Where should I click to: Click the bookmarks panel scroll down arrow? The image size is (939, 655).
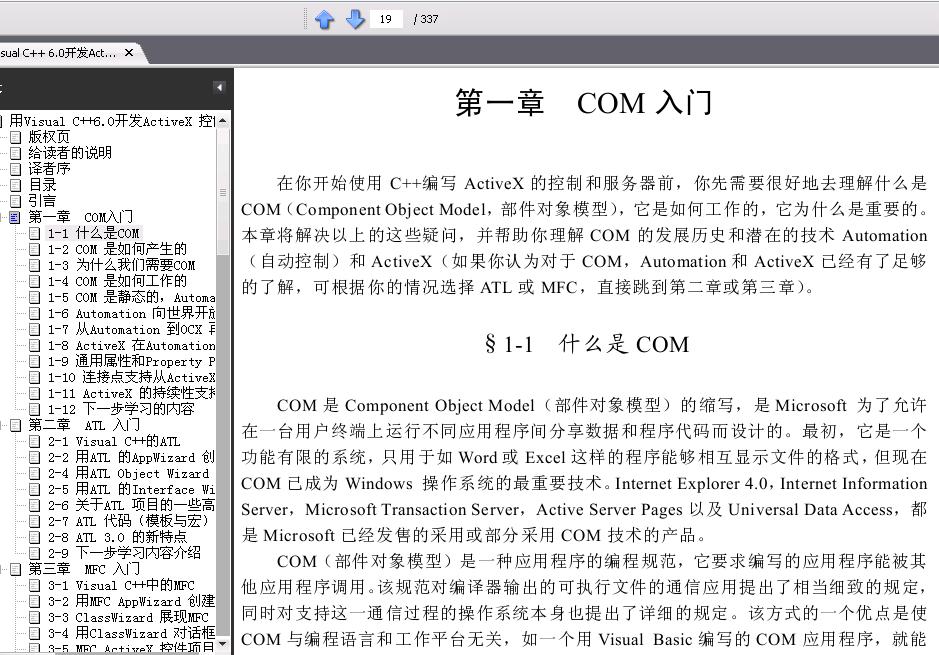click(x=223, y=644)
